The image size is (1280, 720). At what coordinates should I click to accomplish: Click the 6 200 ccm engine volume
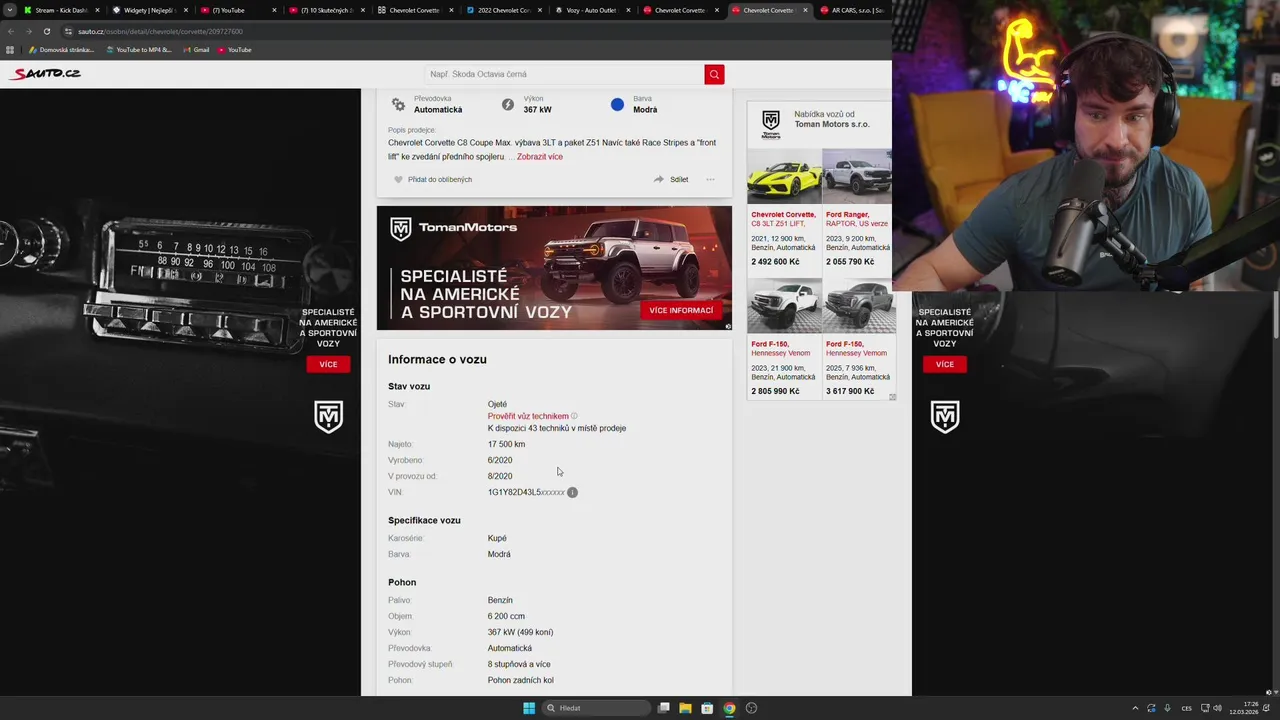coord(506,616)
